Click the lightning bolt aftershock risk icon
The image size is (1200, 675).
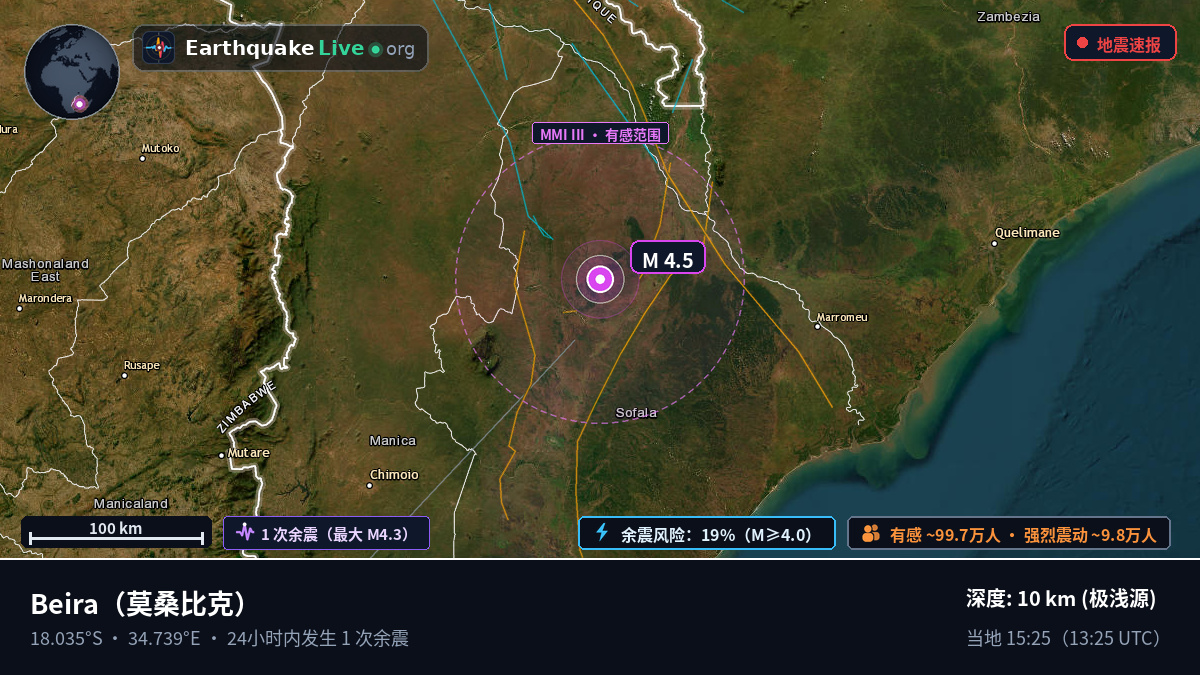pos(602,533)
